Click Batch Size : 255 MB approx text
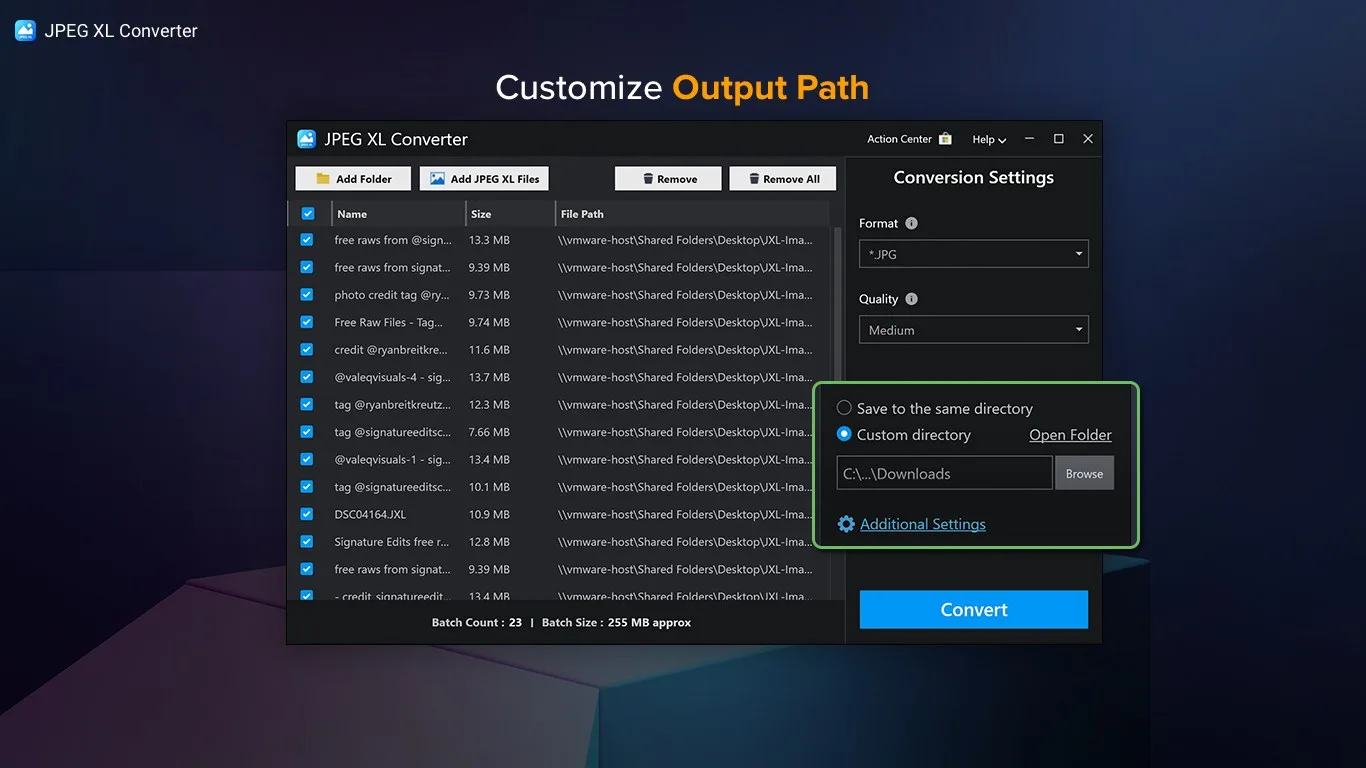 (x=616, y=622)
